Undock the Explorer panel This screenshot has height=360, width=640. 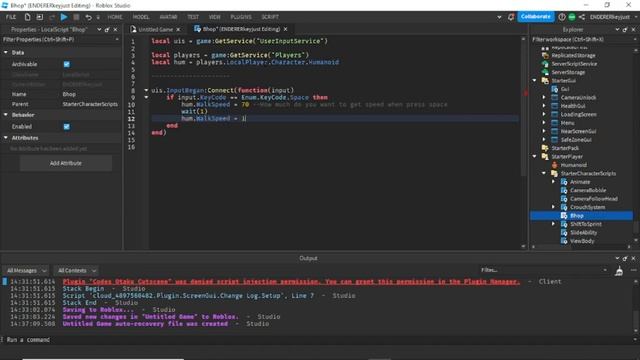[625, 30]
